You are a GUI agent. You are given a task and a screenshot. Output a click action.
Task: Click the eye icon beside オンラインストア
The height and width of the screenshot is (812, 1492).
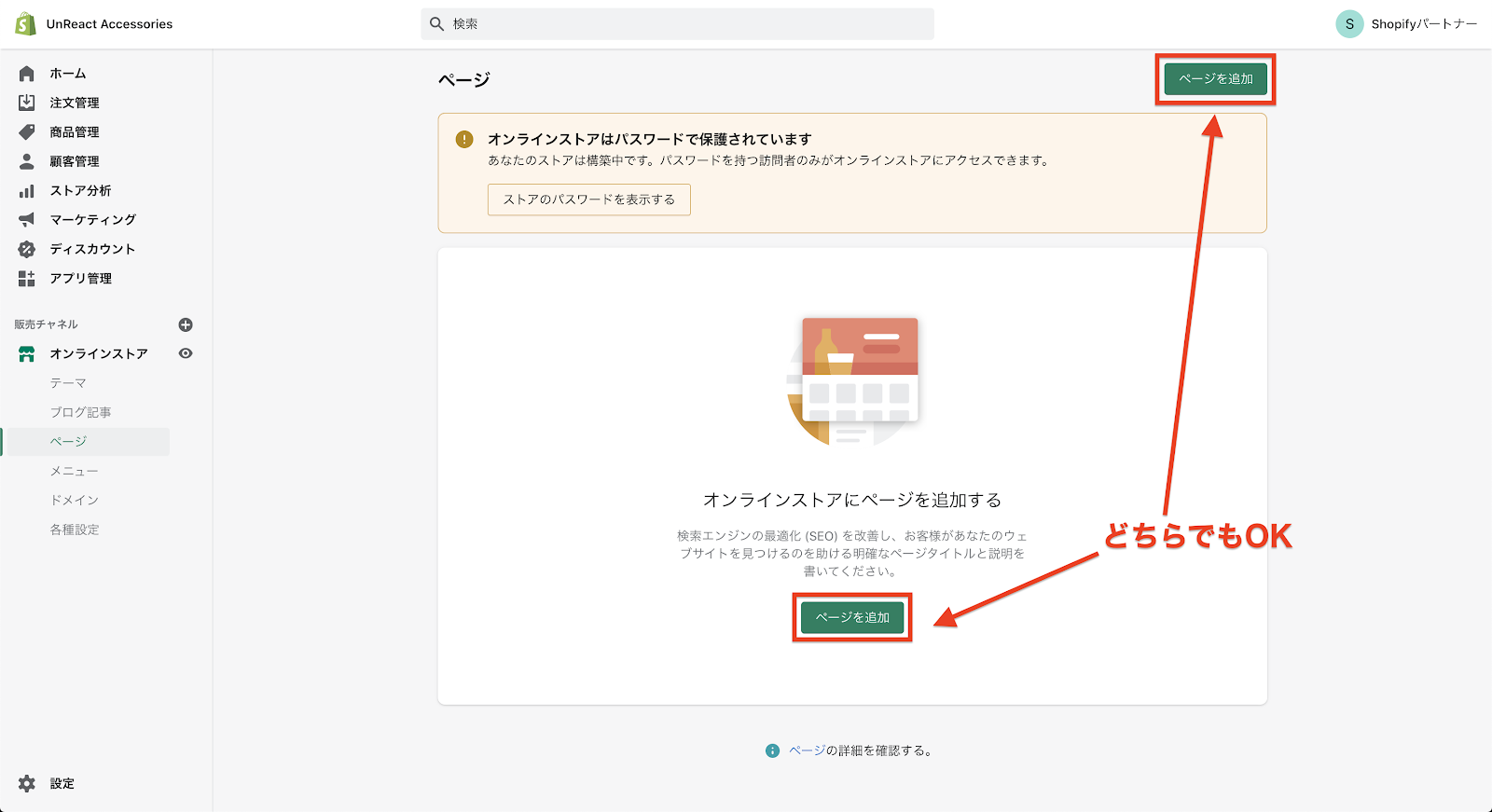point(186,353)
